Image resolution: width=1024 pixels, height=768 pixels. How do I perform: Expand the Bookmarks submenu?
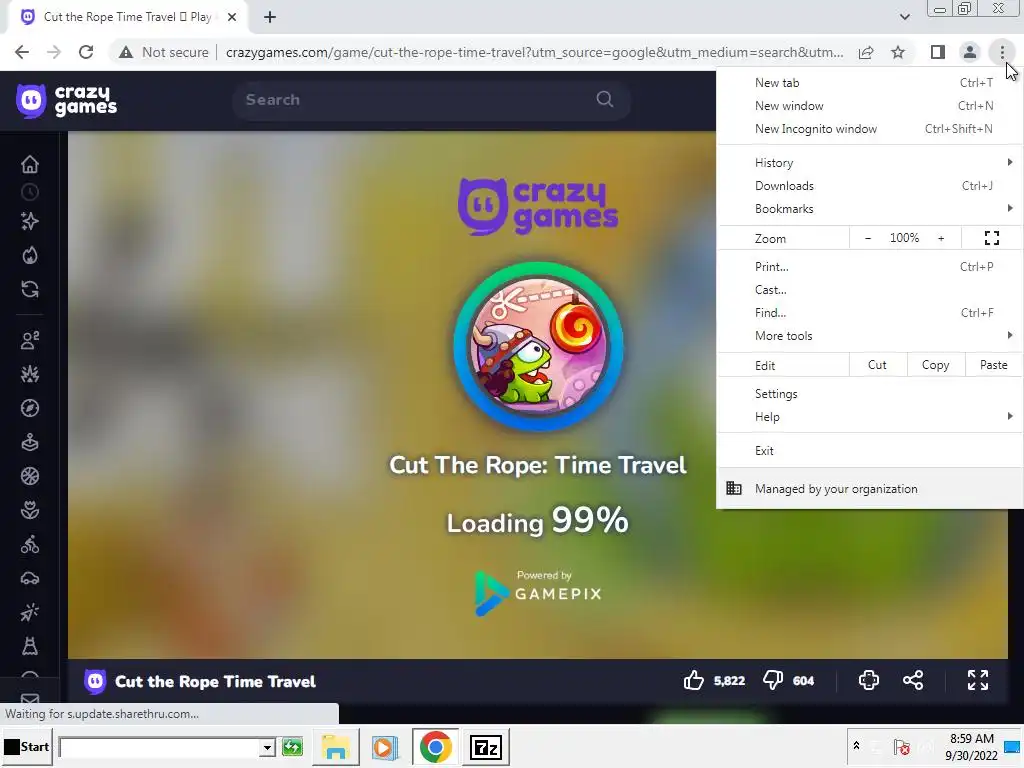pyautogui.click(x=871, y=209)
